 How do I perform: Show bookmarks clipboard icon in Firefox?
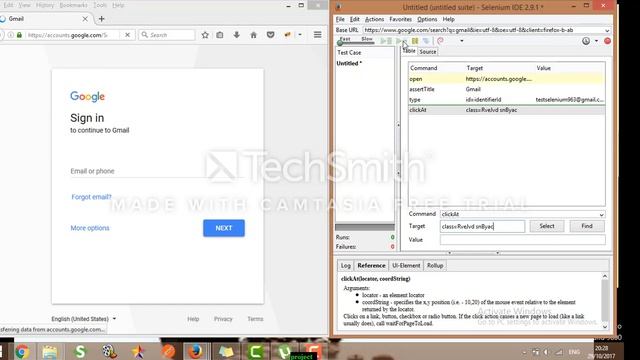(x=220, y=35)
